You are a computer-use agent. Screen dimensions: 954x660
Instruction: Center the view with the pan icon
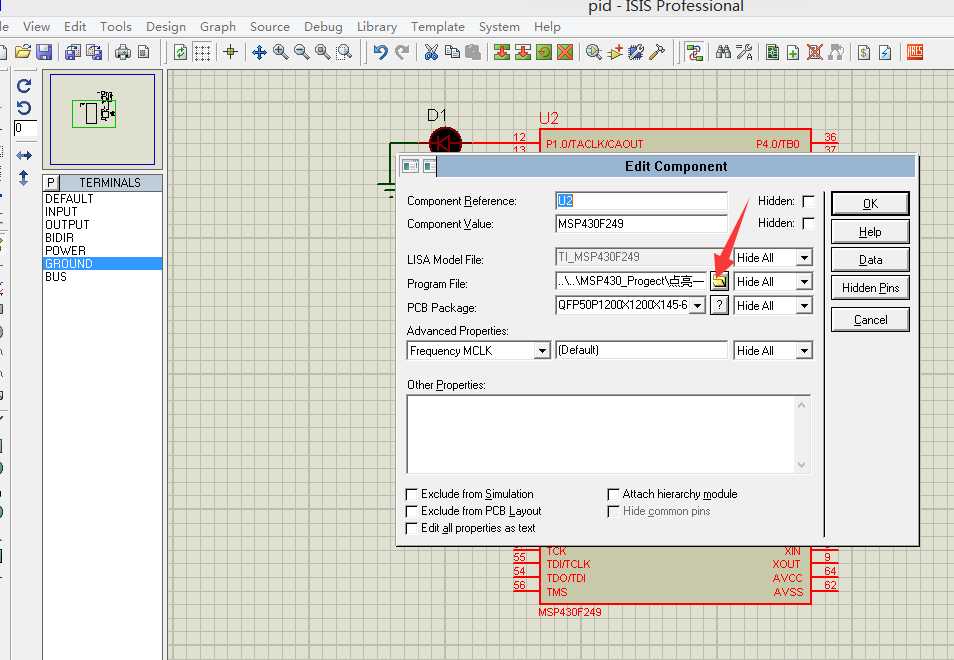click(259, 52)
